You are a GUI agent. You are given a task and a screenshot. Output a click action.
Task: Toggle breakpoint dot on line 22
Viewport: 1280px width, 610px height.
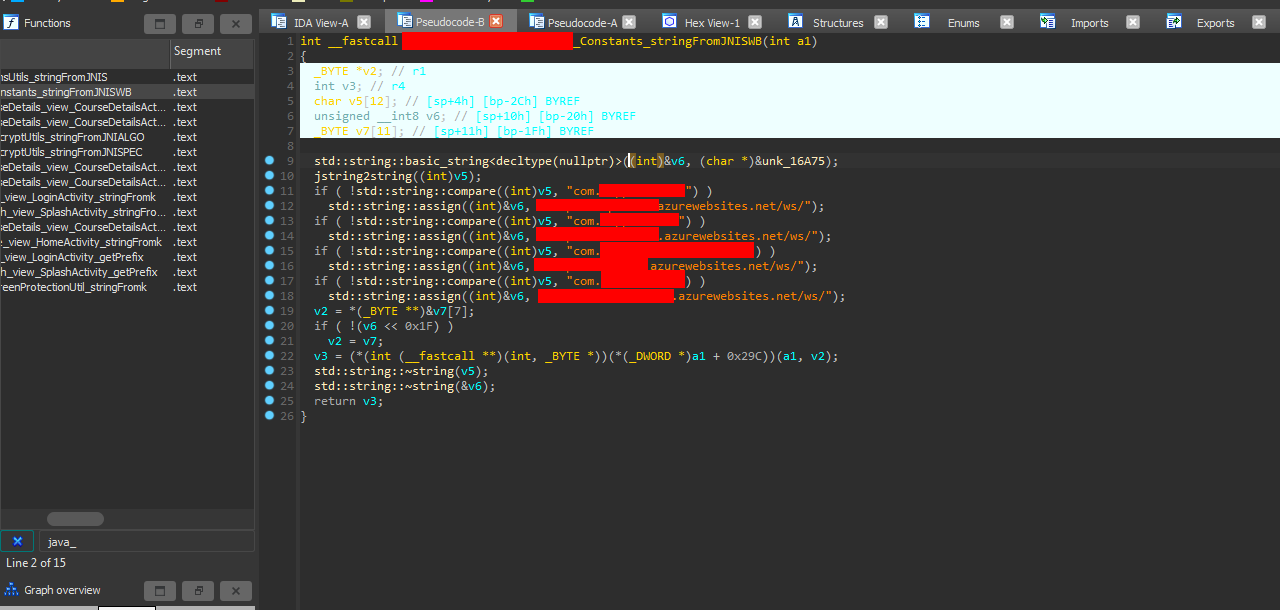269,356
